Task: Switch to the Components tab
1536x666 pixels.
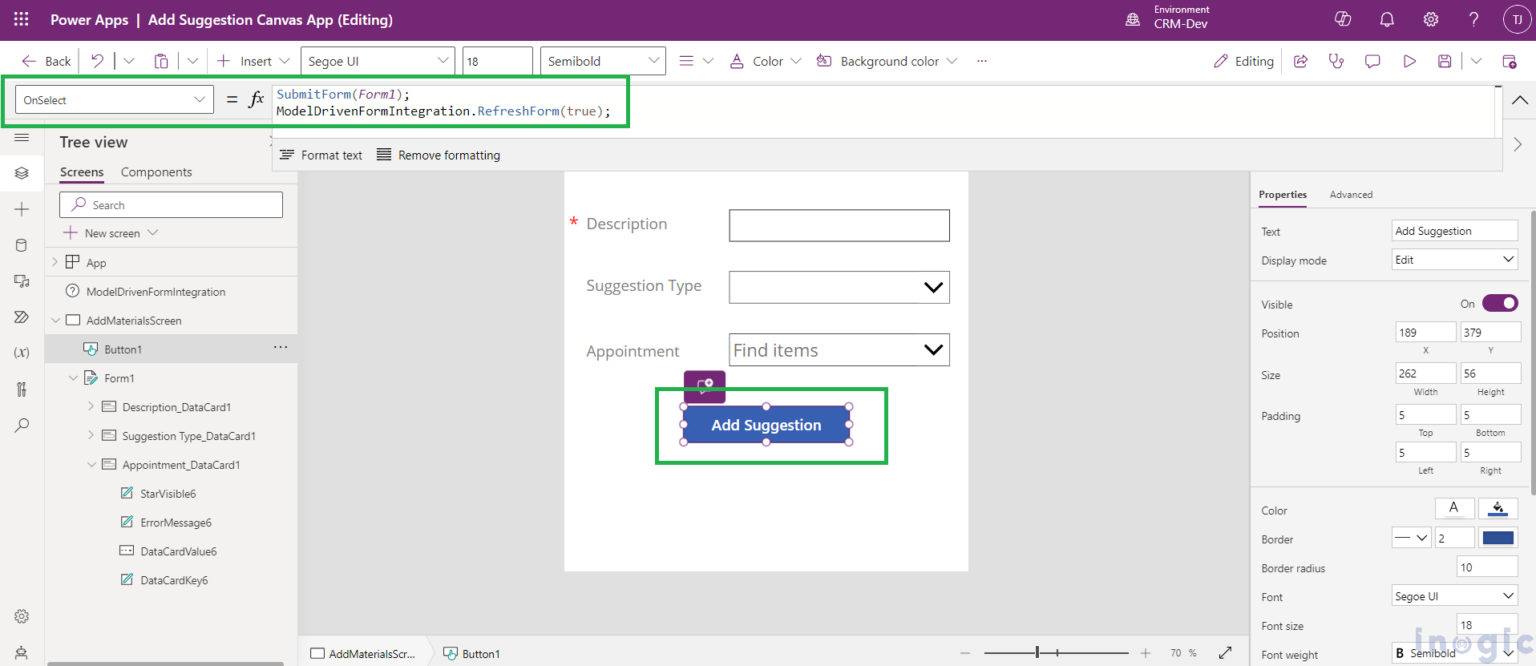Action: pos(156,171)
